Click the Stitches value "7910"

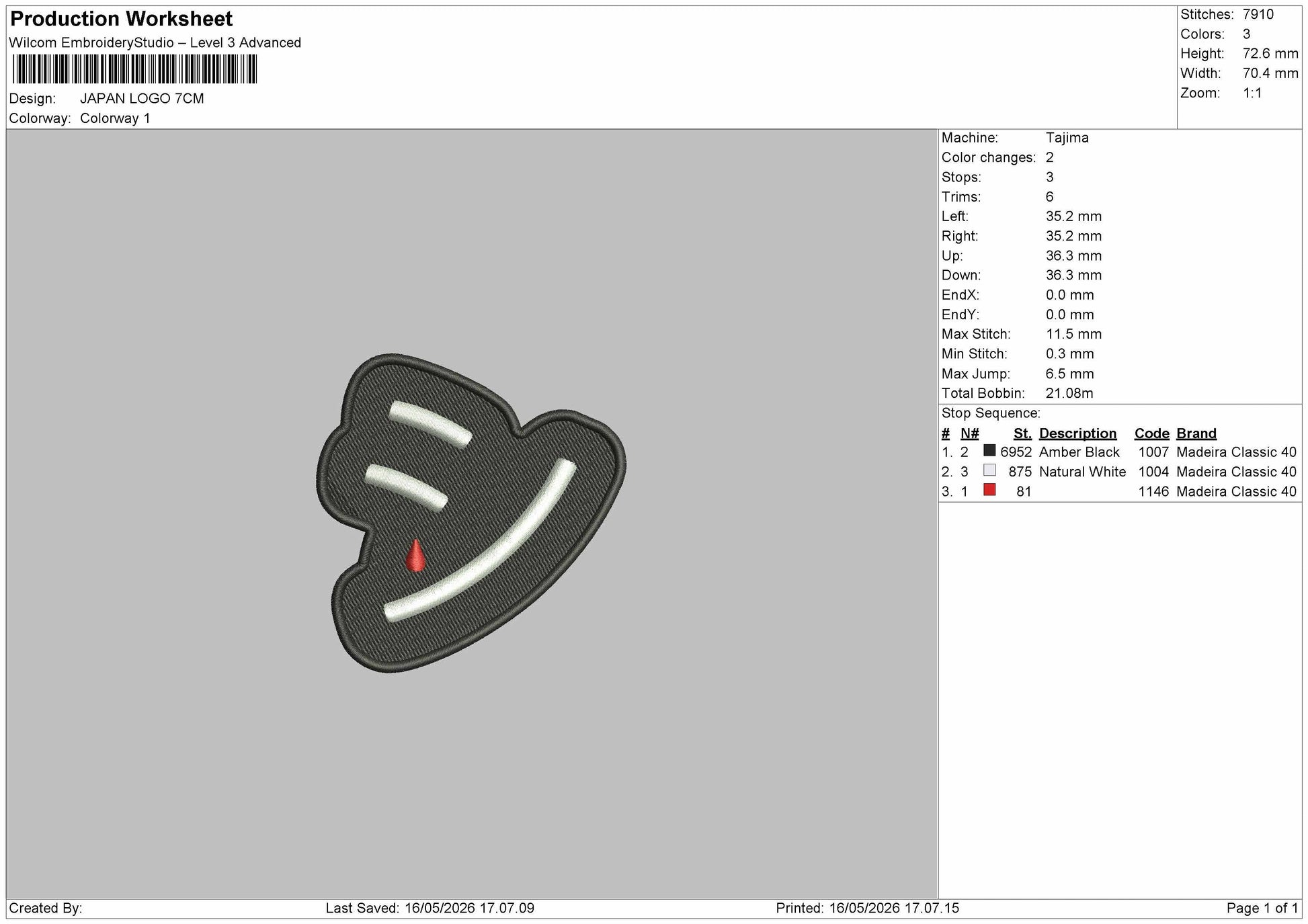(x=1258, y=15)
